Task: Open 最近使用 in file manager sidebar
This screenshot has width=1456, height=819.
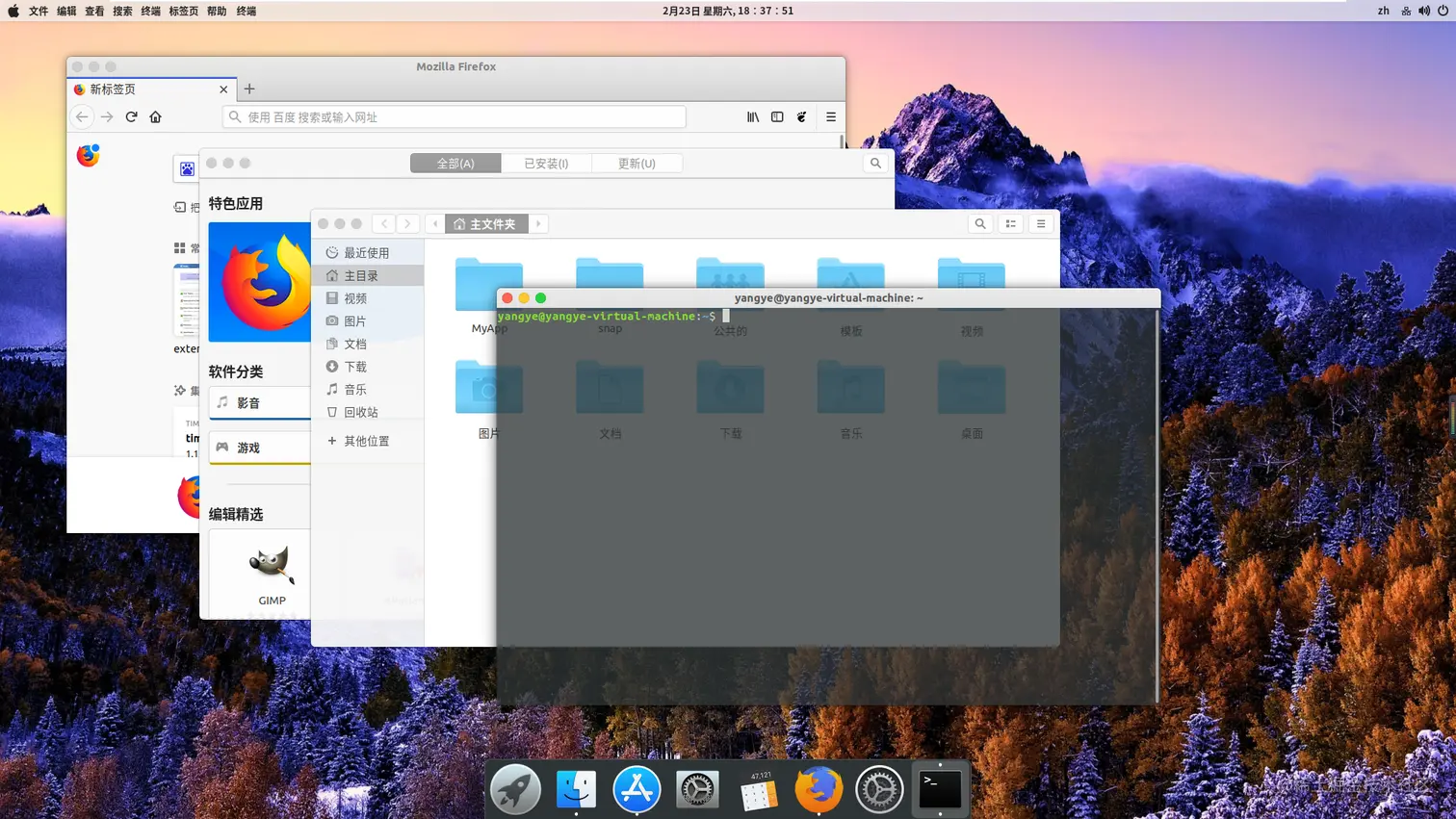Action: (368, 252)
